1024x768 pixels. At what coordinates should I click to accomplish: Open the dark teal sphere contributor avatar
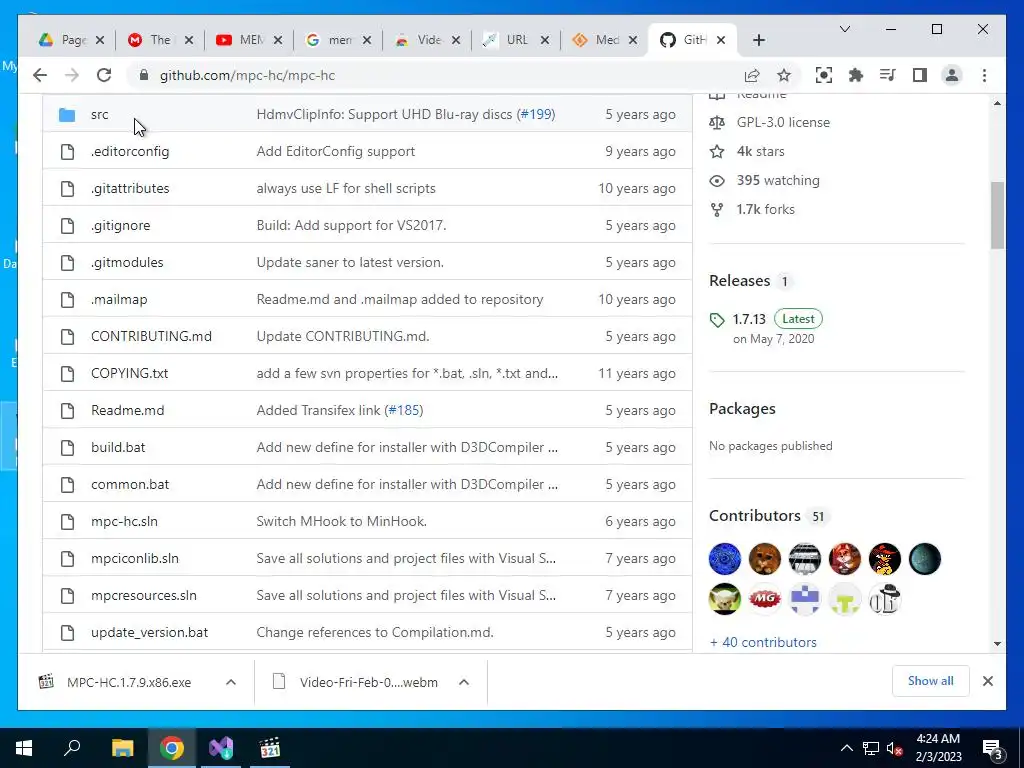coord(925,559)
